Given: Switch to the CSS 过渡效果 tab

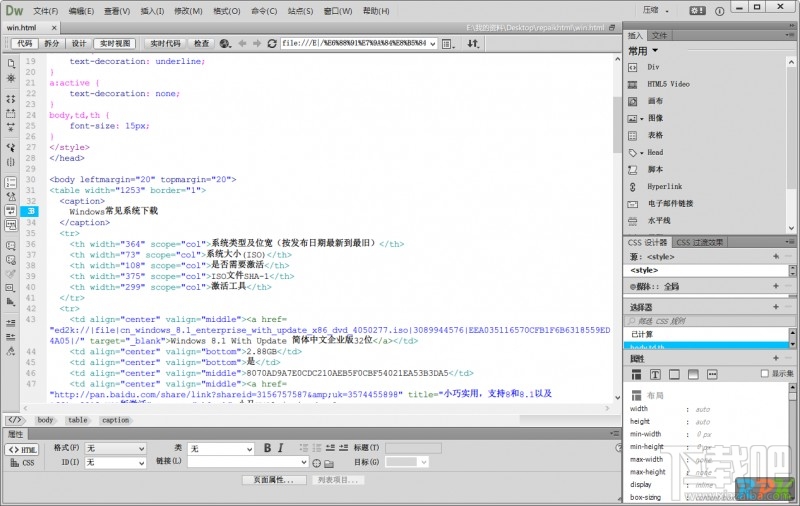Looking at the screenshot, I should tap(699, 242).
